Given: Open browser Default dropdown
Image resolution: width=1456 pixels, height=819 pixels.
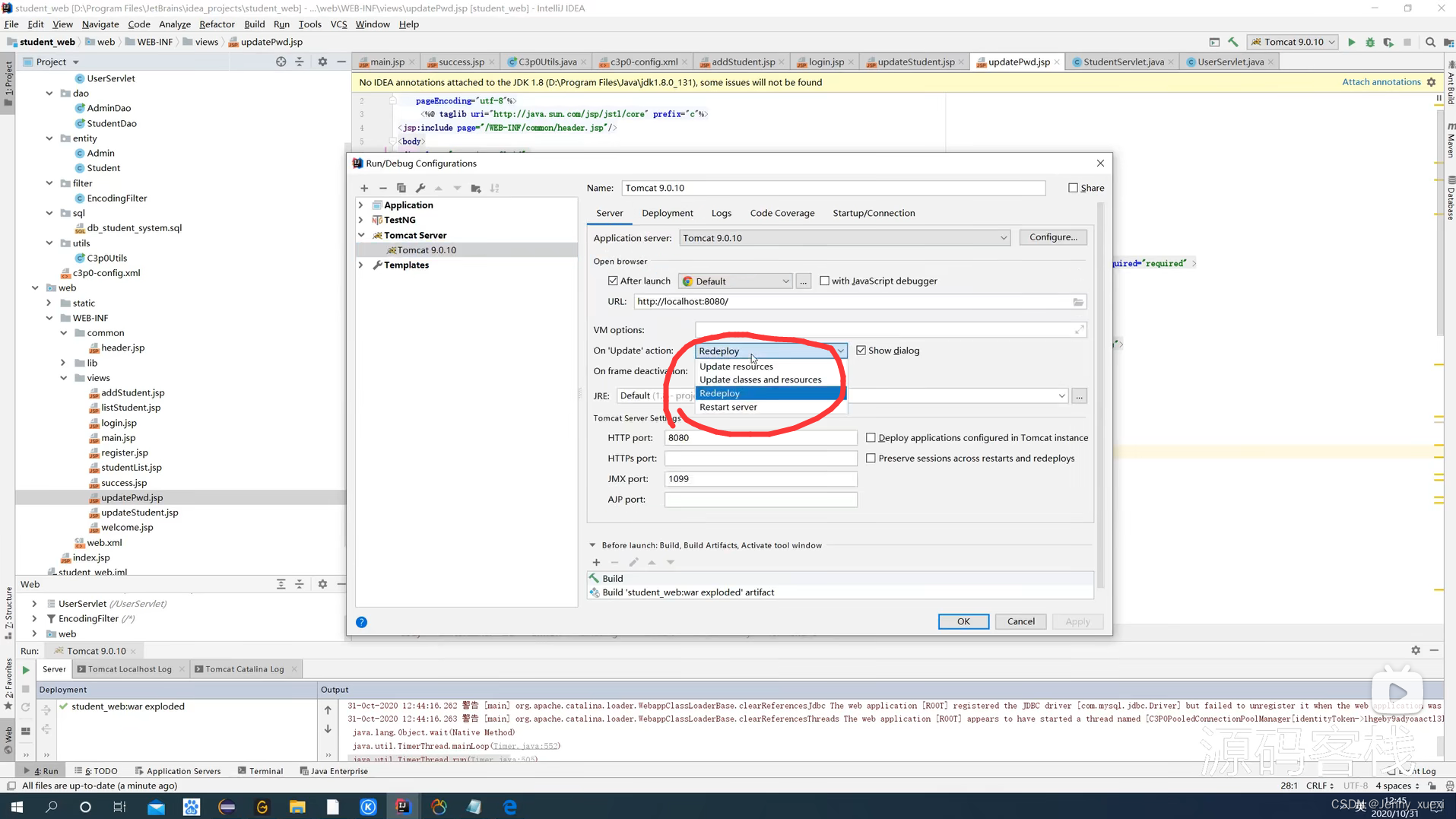Looking at the screenshot, I should point(735,281).
